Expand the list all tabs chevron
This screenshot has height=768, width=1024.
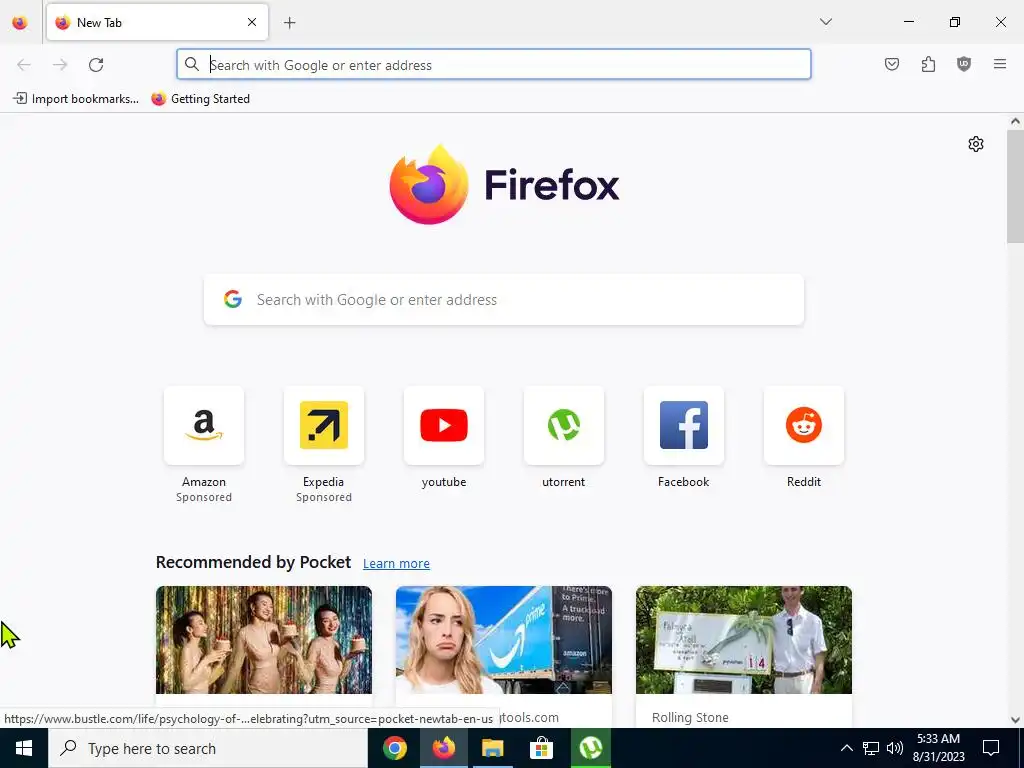click(826, 22)
